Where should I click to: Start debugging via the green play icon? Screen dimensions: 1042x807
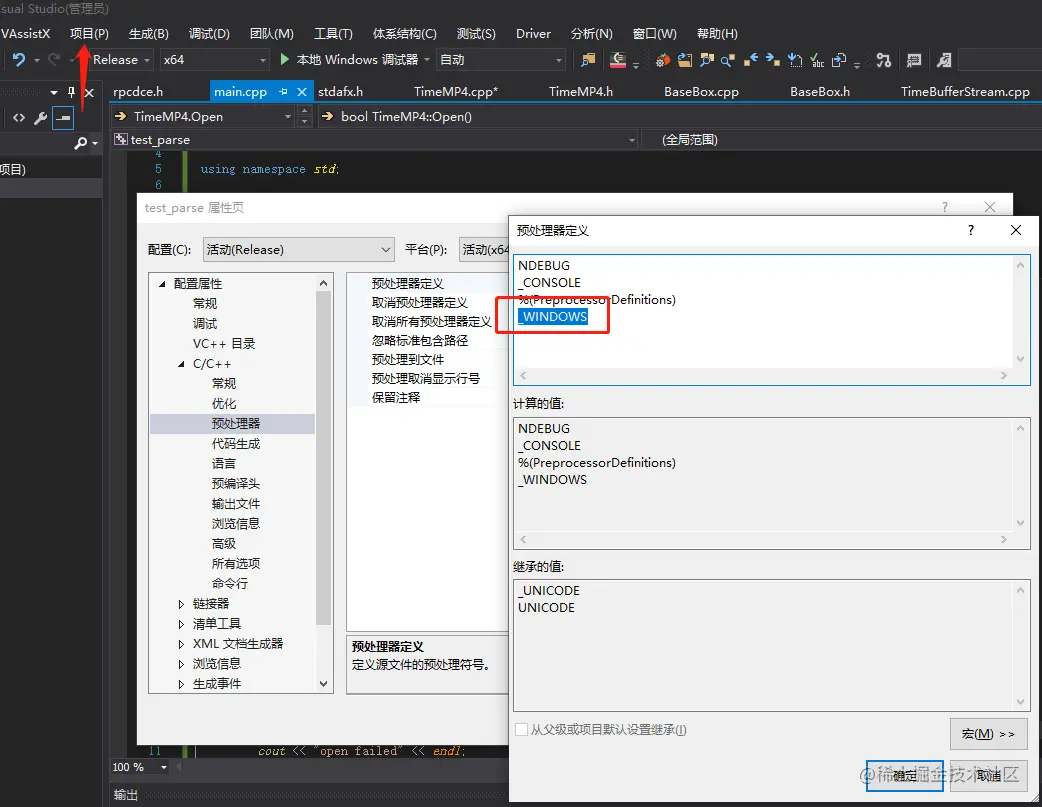point(286,59)
